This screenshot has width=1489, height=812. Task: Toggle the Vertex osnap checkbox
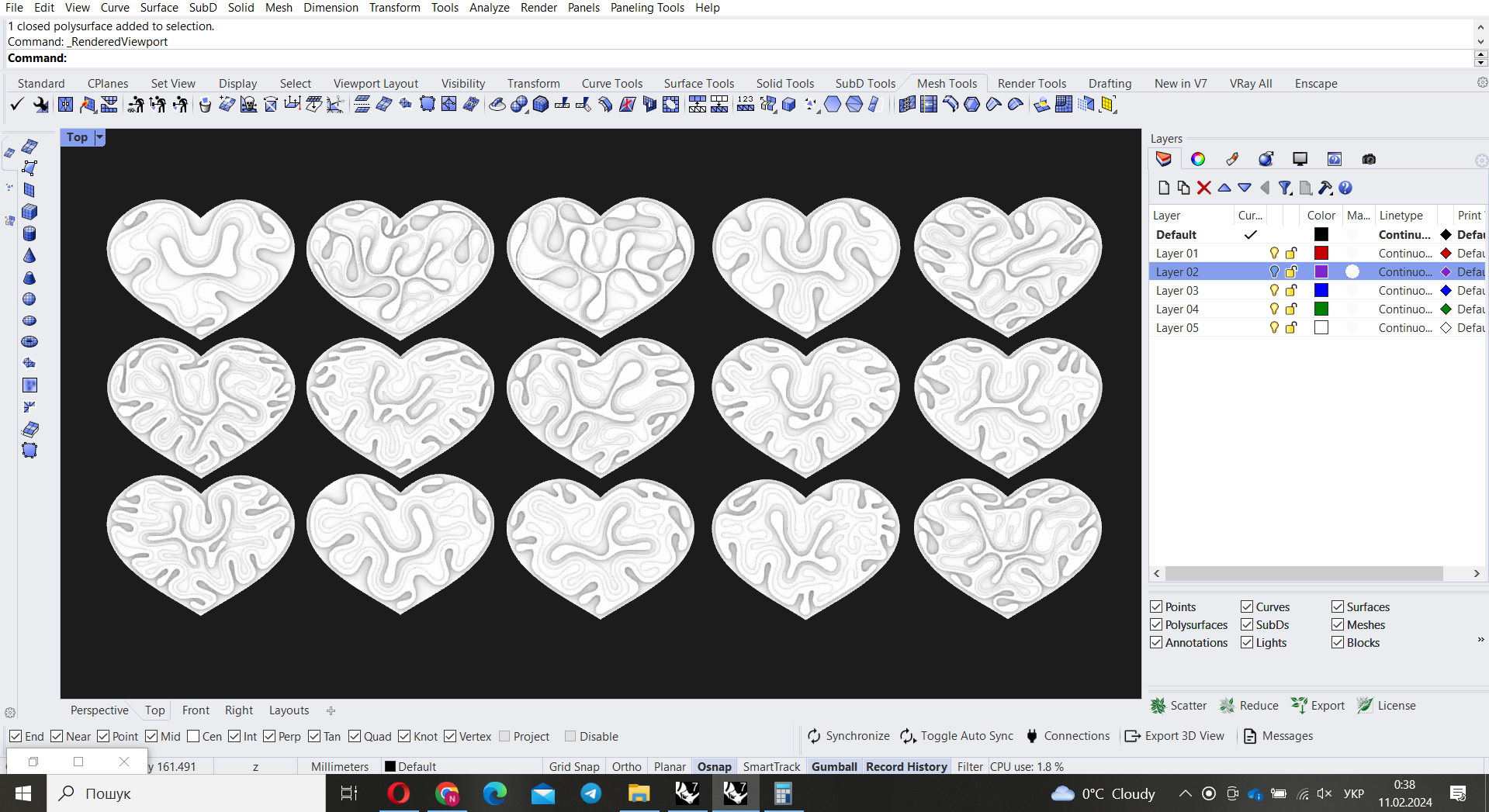450,736
